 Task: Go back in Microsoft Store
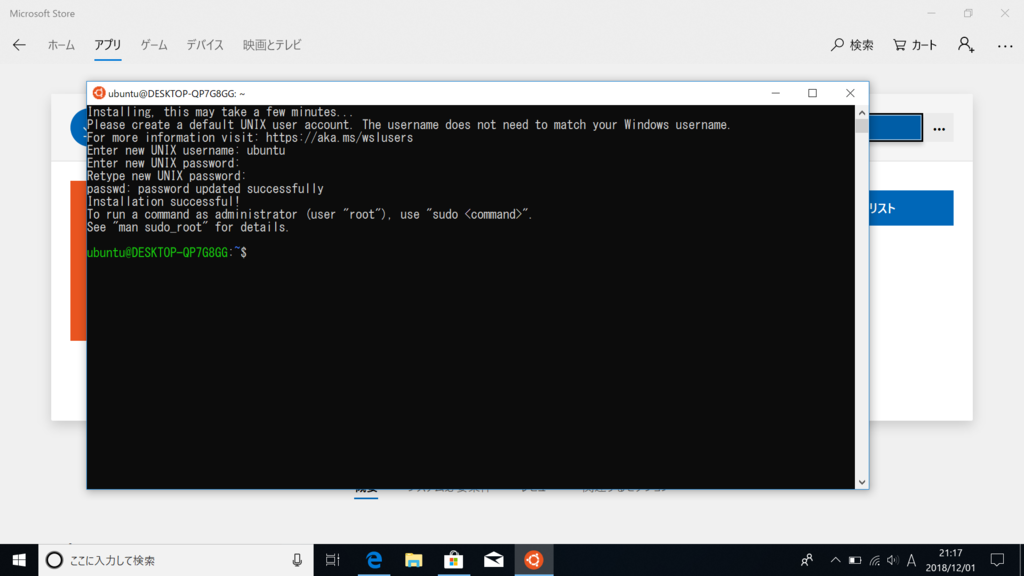click(19, 45)
